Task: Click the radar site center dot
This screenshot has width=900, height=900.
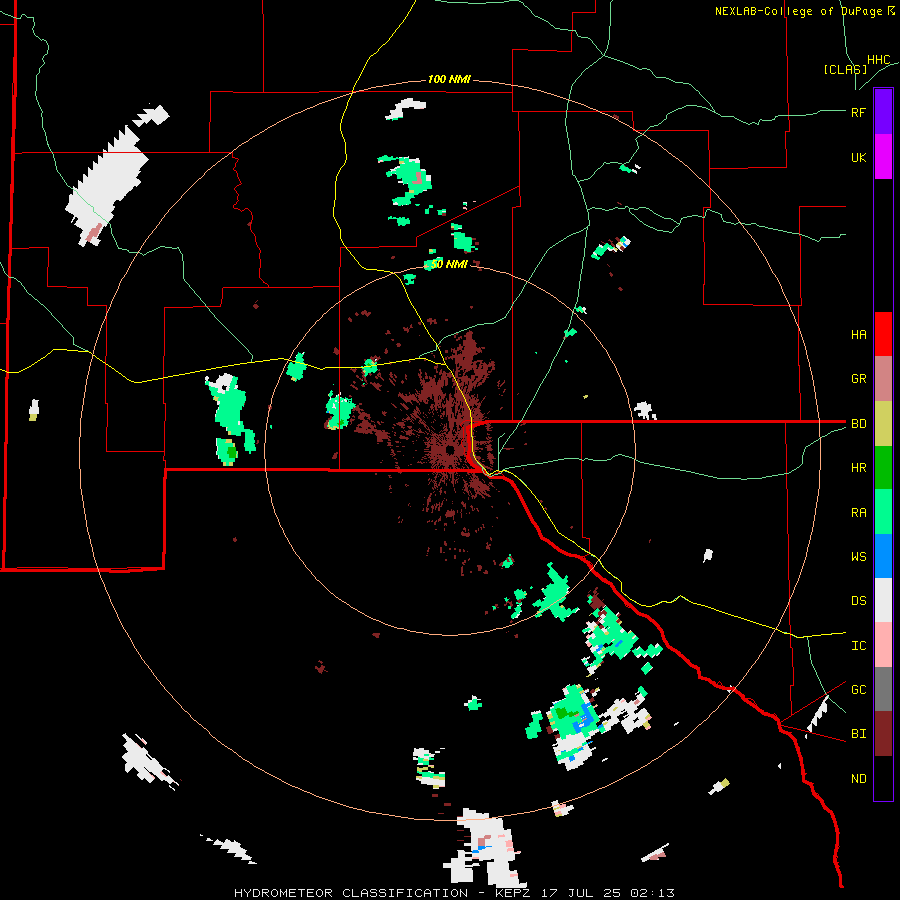Action: tap(450, 449)
